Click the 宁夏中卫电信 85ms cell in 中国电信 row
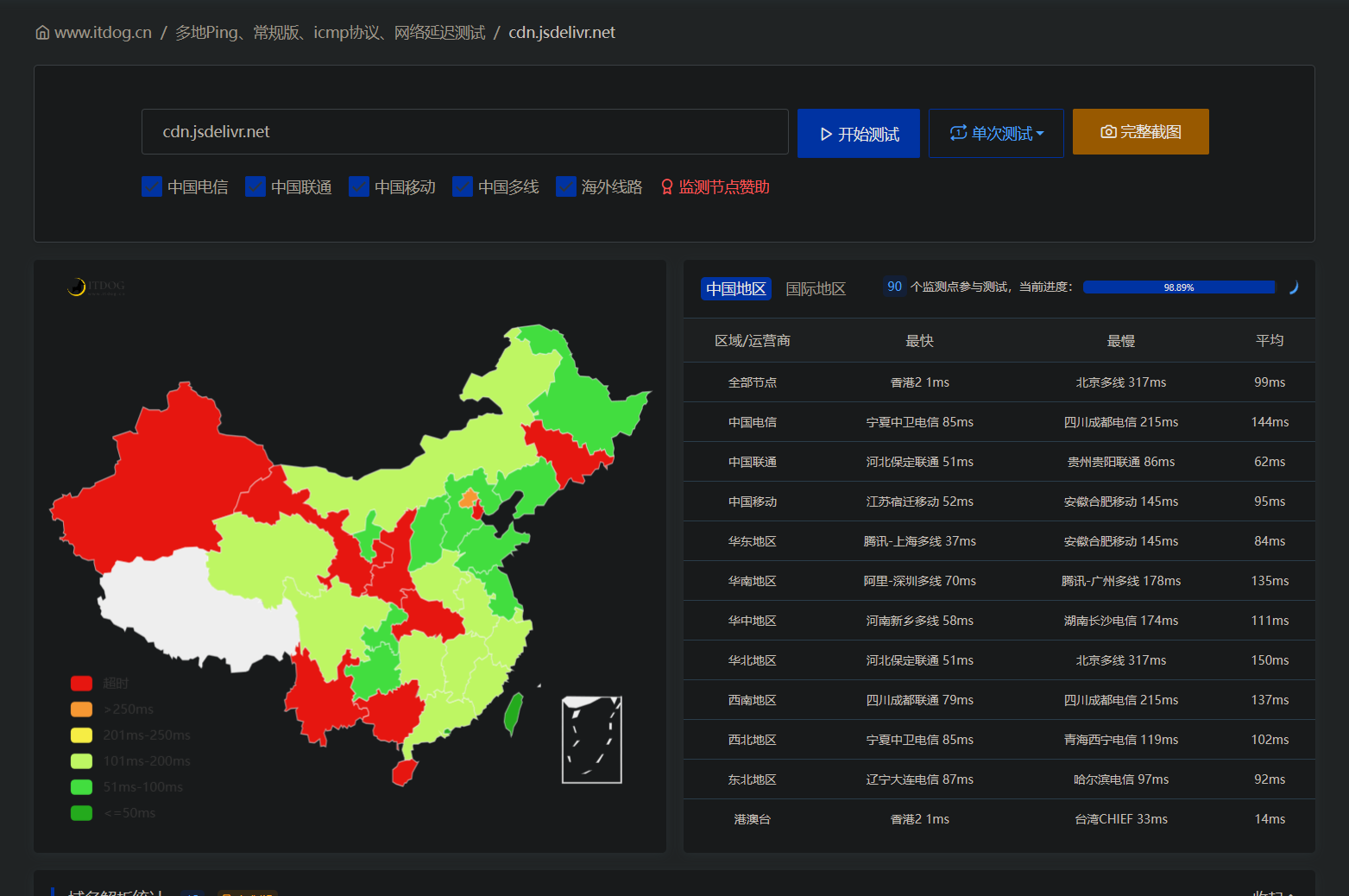The width and height of the screenshot is (1349, 896). point(920,422)
